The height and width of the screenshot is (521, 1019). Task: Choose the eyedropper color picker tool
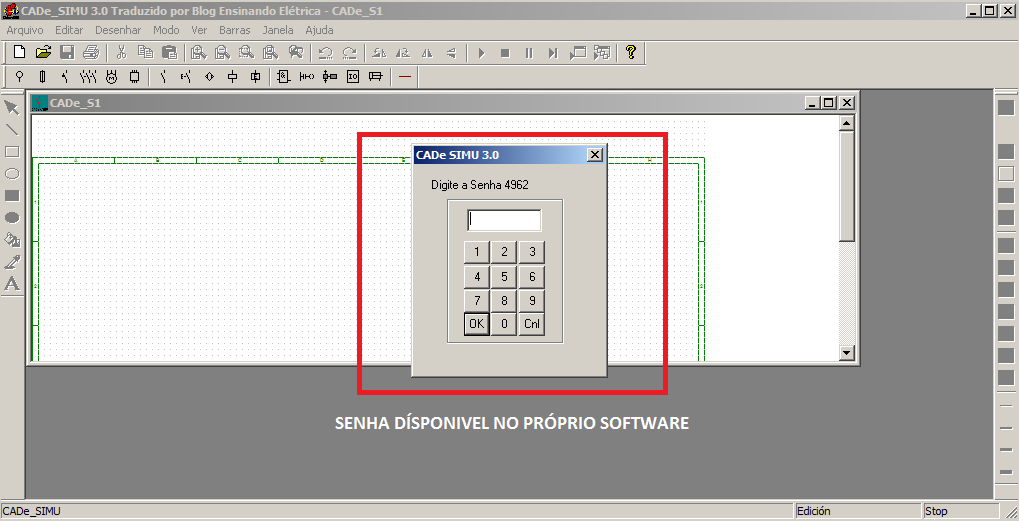(x=12, y=262)
